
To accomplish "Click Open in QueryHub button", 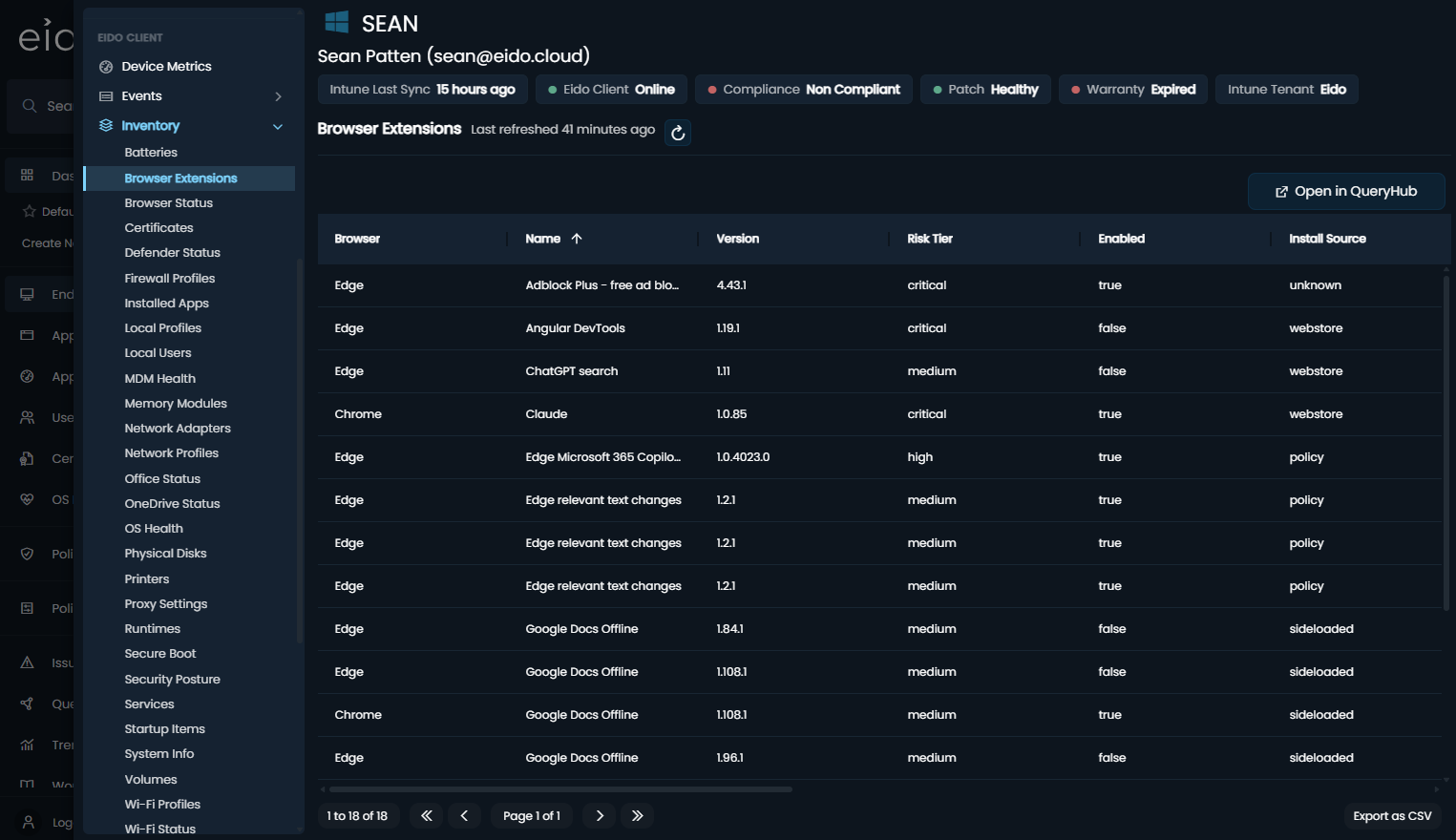I will (x=1346, y=191).
